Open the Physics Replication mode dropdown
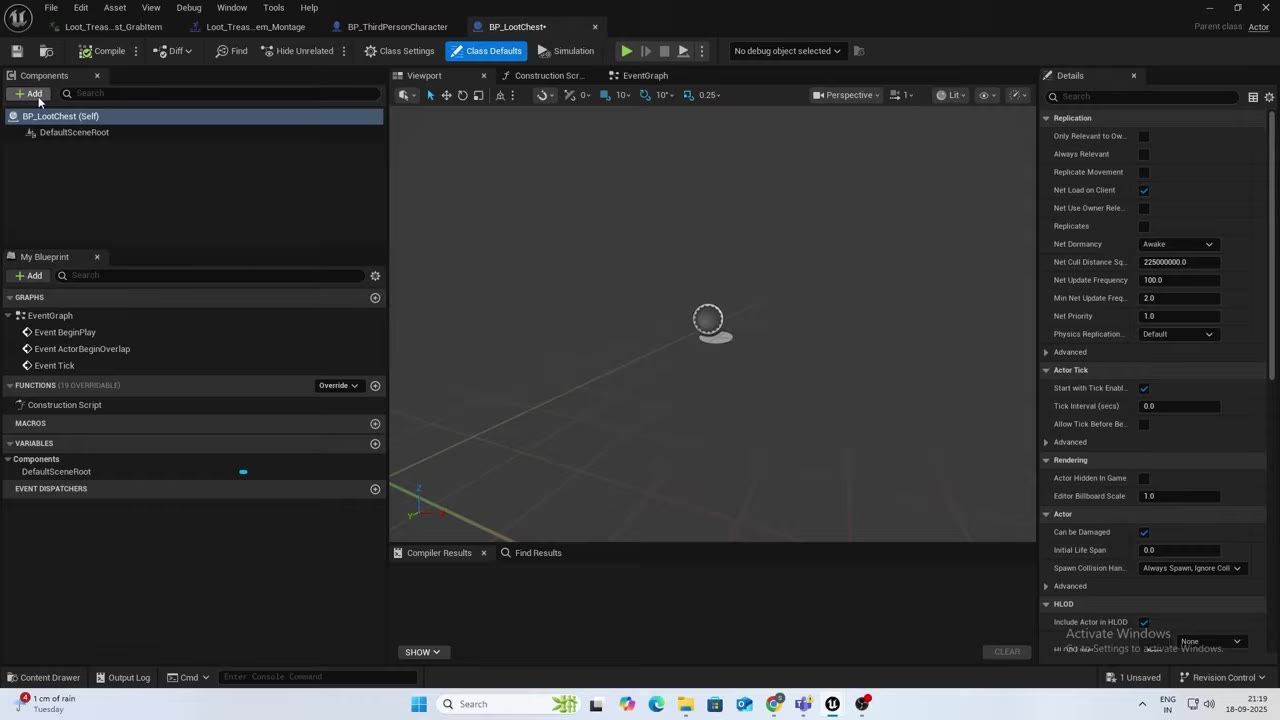 (x=1178, y=334)
